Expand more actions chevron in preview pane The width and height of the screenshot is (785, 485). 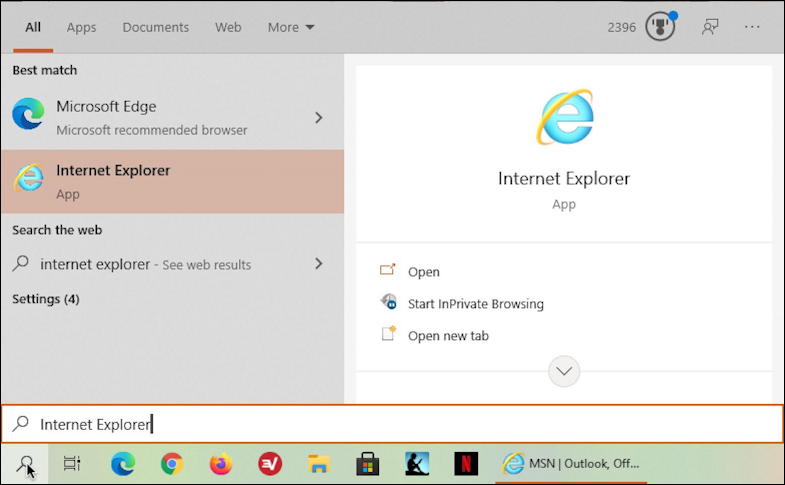[x=564, y=371]
